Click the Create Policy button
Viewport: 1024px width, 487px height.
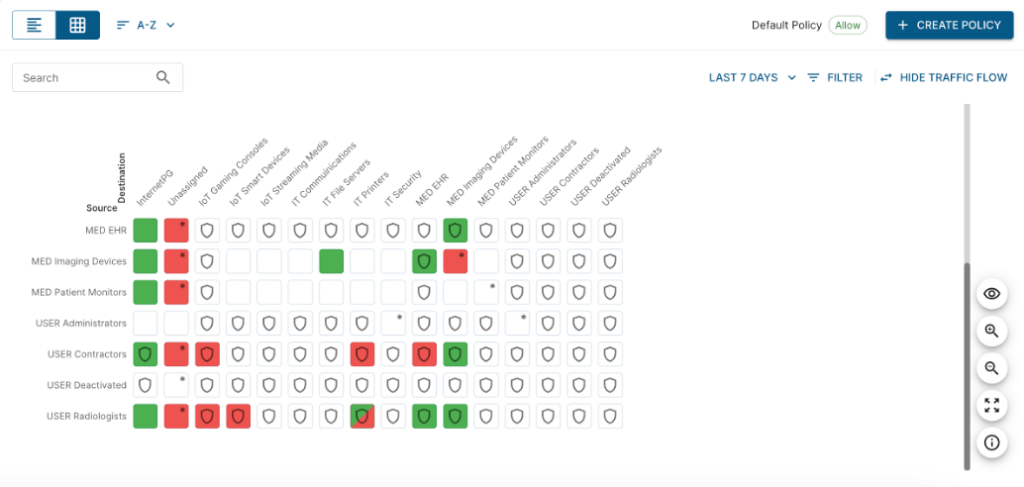[x=949, y=25]
